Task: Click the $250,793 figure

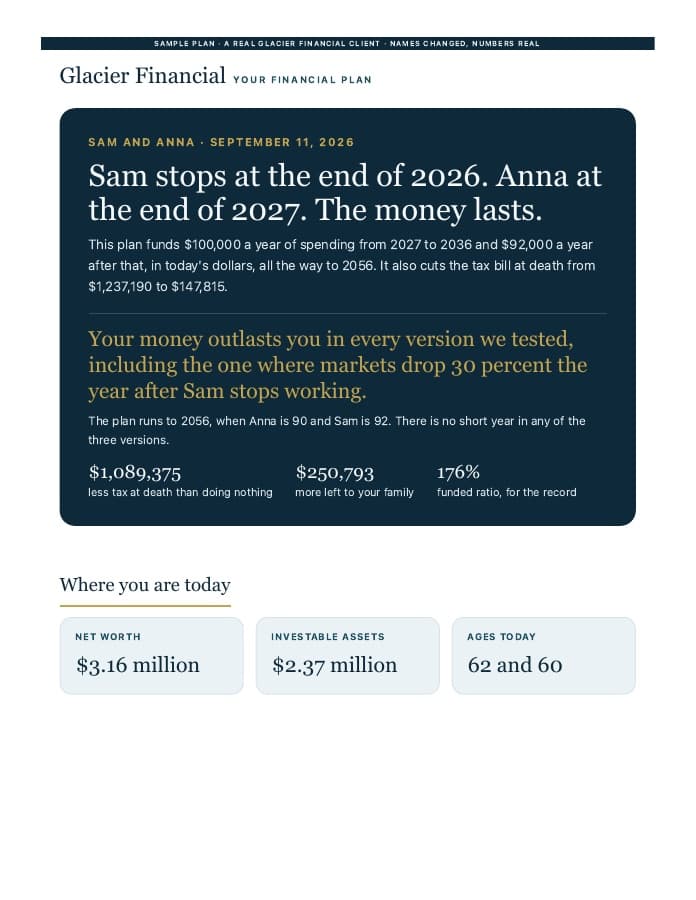Action: pos(335,473)
